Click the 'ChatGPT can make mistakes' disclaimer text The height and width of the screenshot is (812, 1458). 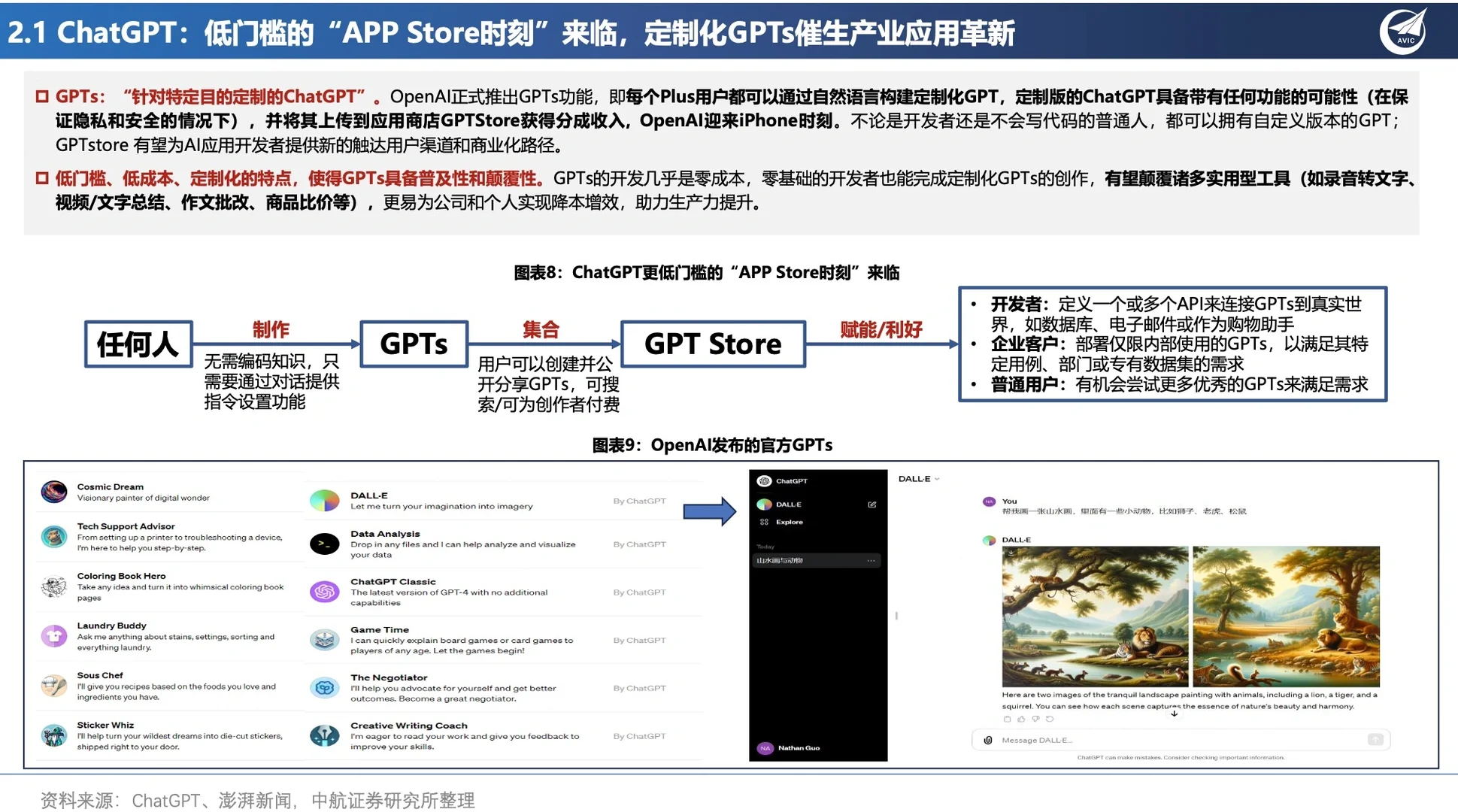1181,757
